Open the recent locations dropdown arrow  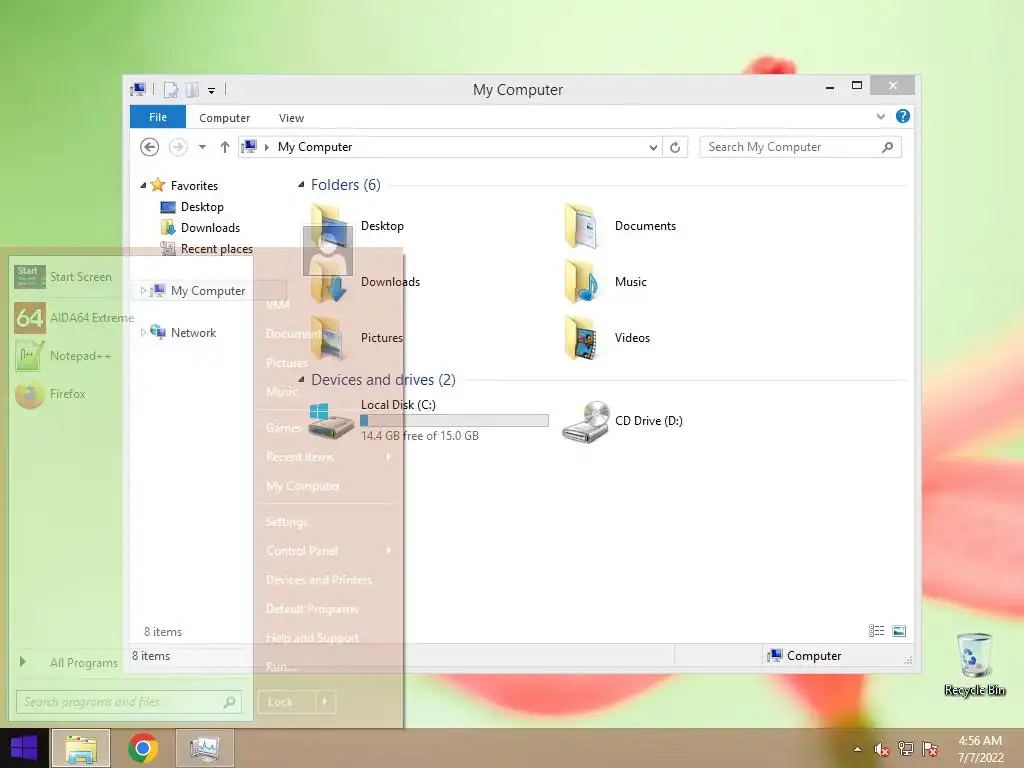pos(202,147)
